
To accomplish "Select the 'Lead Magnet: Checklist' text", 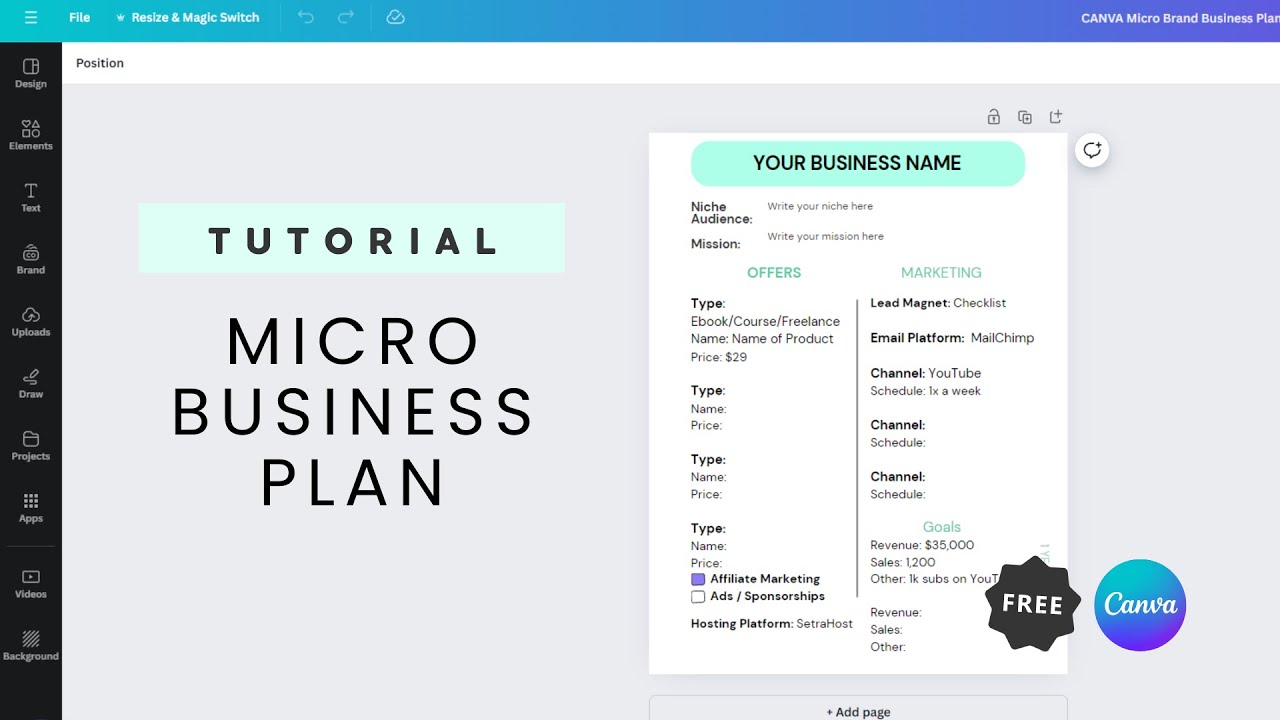I will point(938,303).
